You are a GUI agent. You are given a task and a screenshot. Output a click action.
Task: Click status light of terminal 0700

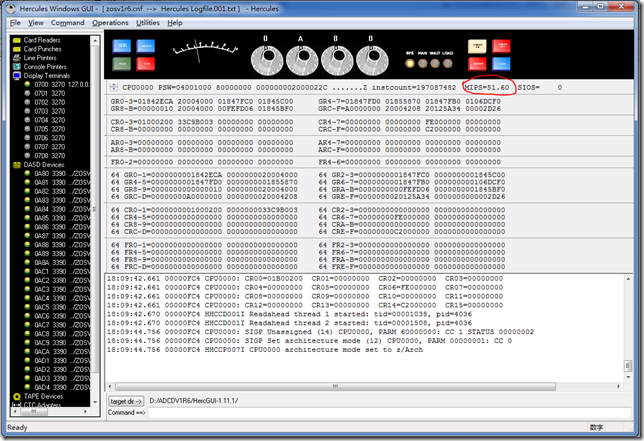tap(28, 84)
